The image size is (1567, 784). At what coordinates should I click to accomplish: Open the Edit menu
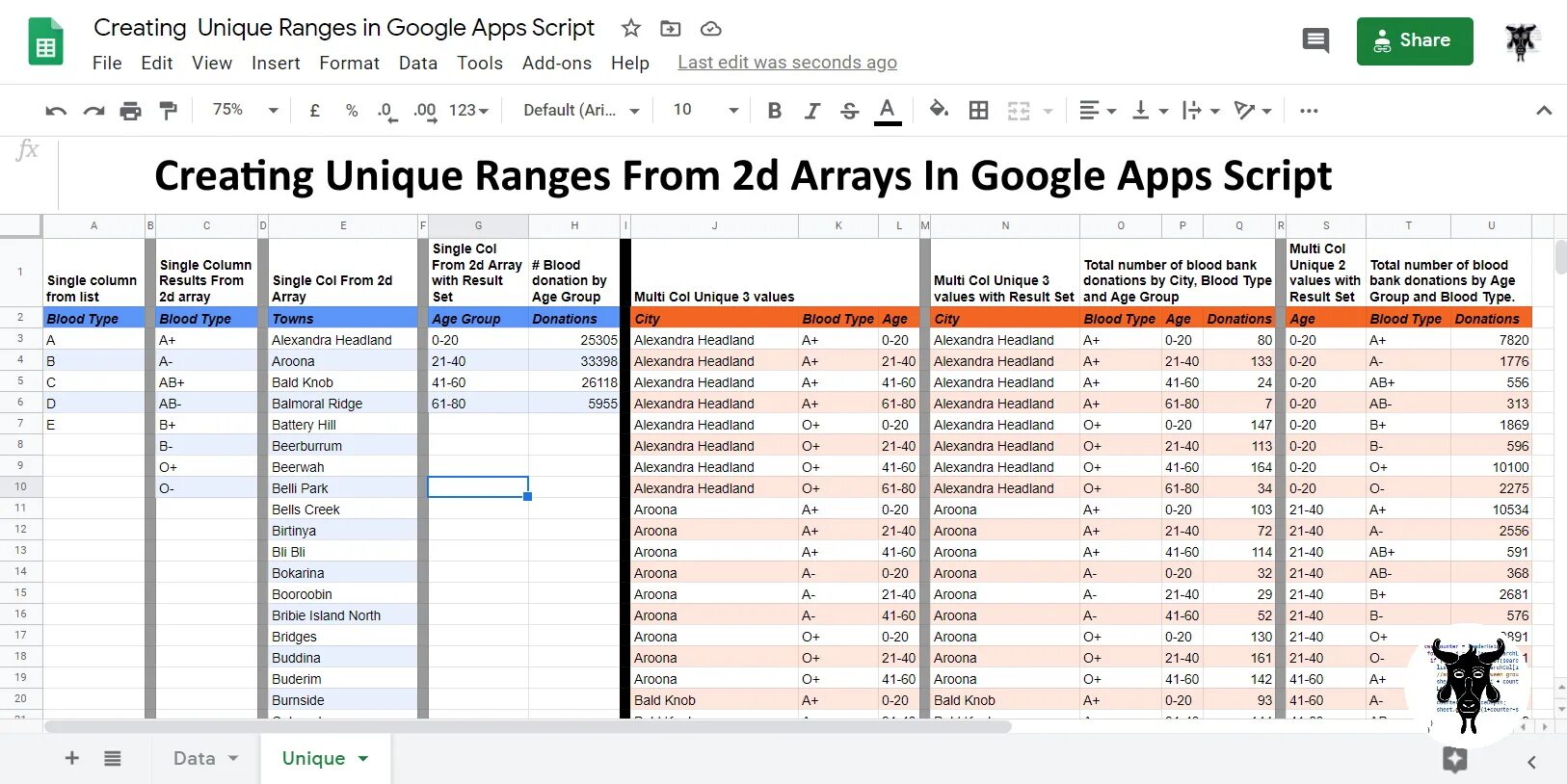(x=156, y=63)
